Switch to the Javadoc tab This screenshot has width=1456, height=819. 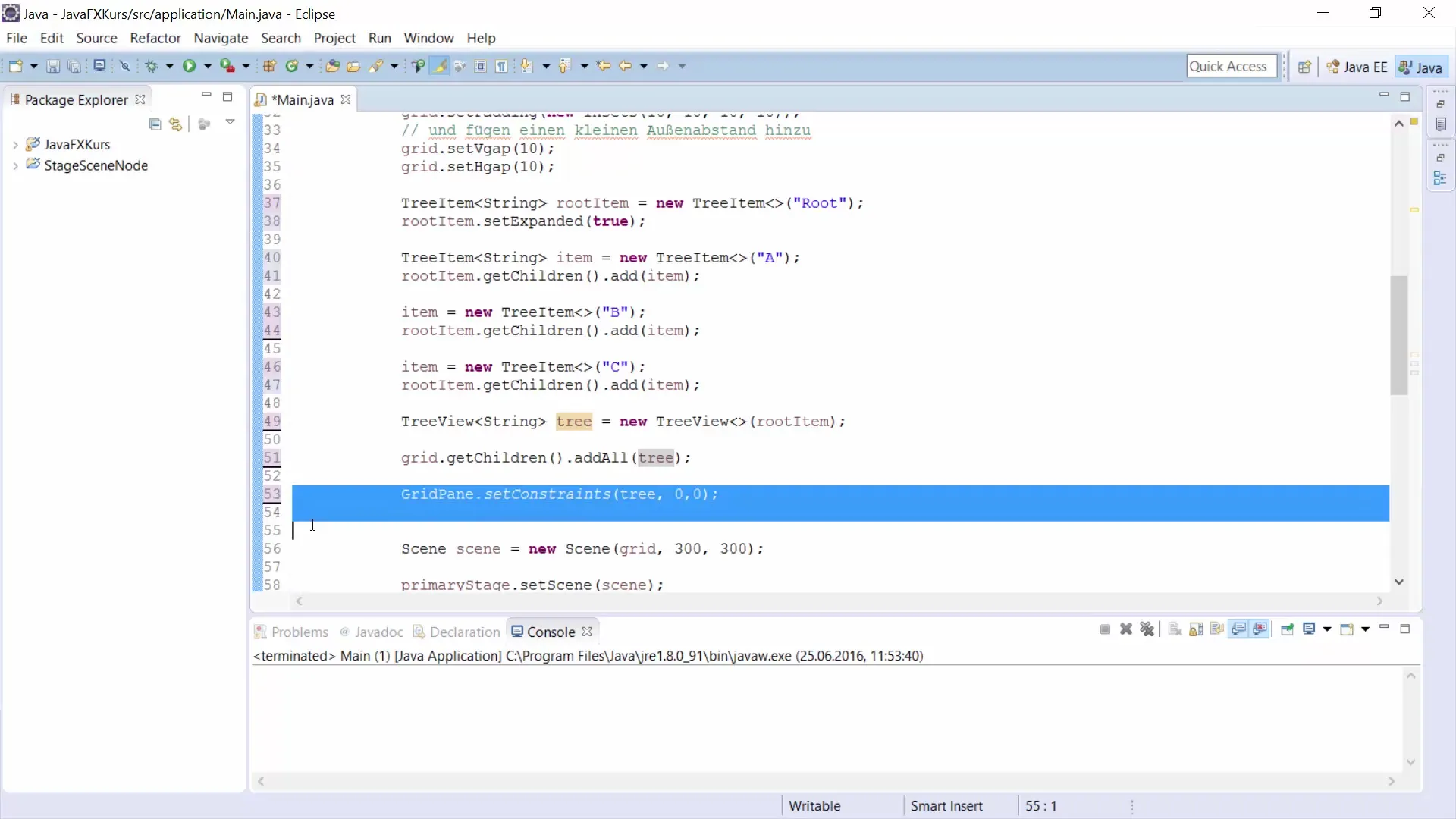(x=372, y=632)
